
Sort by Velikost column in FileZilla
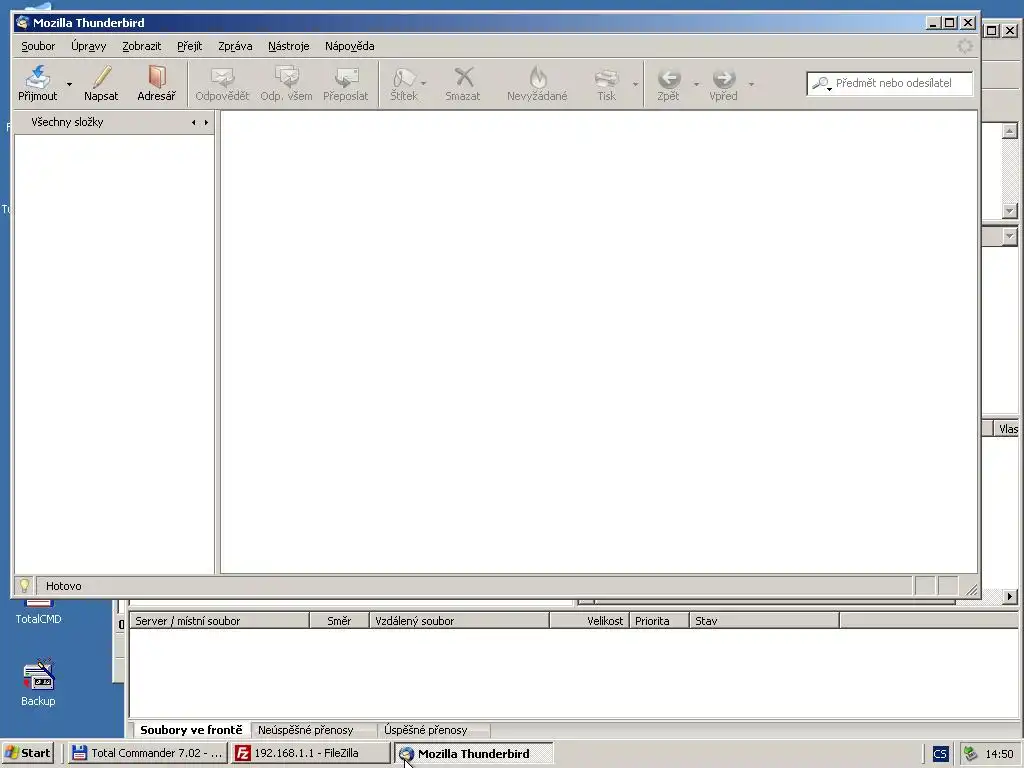tap(590, 620)
